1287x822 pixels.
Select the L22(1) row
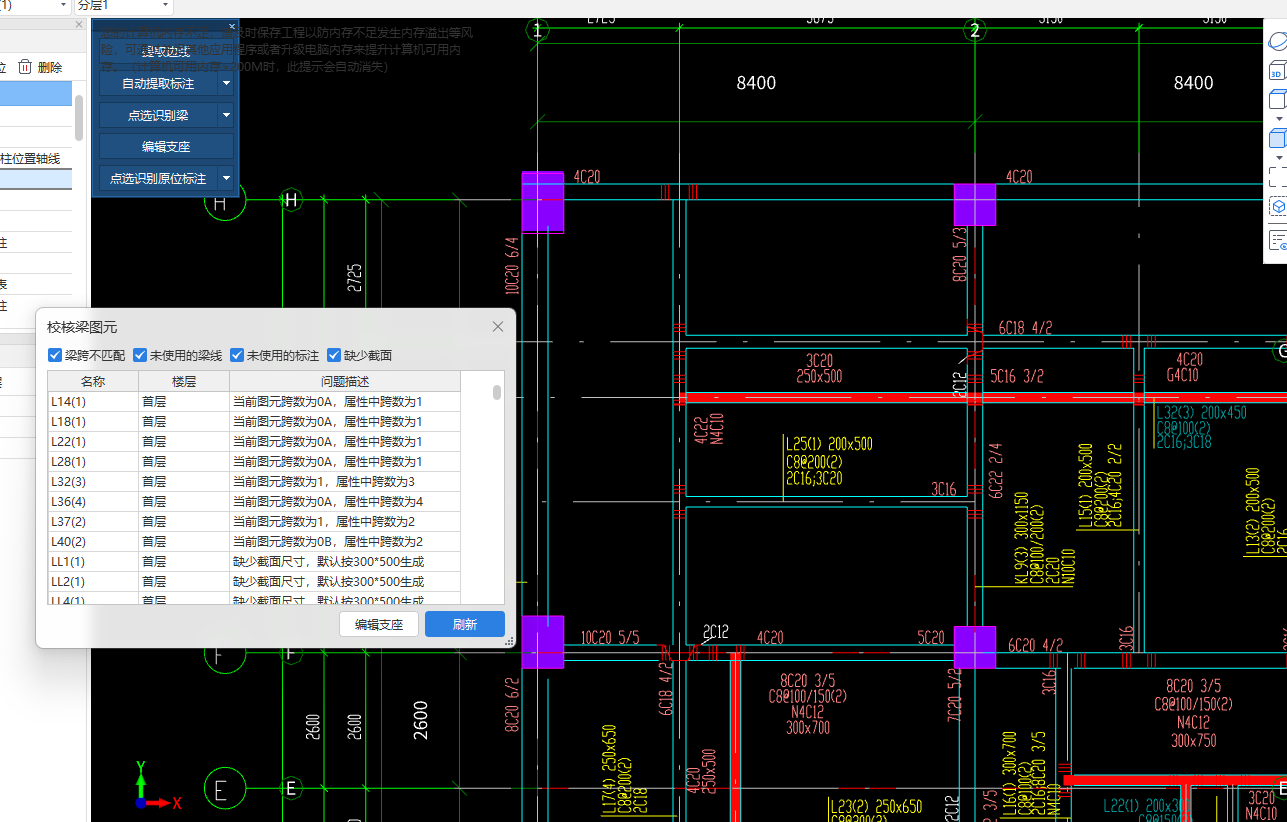[254, 441]
